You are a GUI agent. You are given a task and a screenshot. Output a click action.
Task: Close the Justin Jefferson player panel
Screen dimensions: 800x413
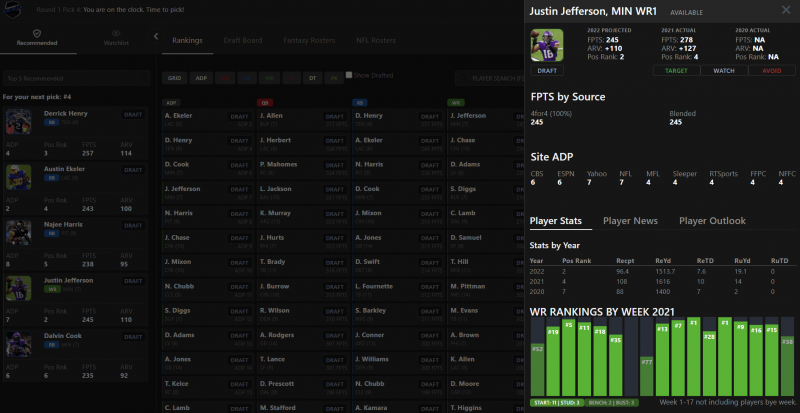[786, 10]
